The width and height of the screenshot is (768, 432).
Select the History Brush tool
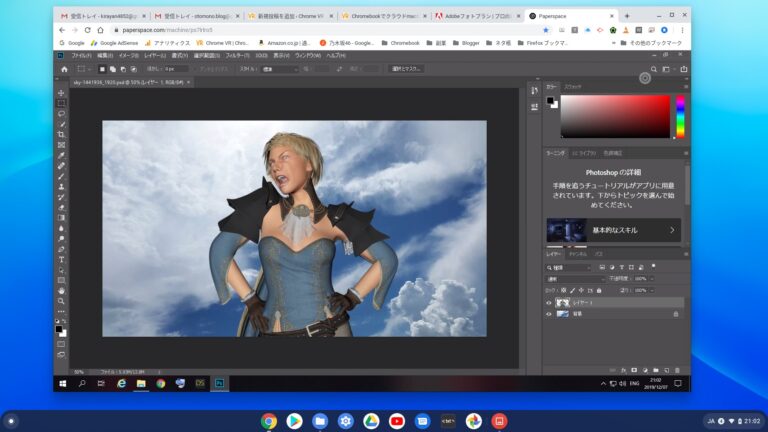(61, 197)
